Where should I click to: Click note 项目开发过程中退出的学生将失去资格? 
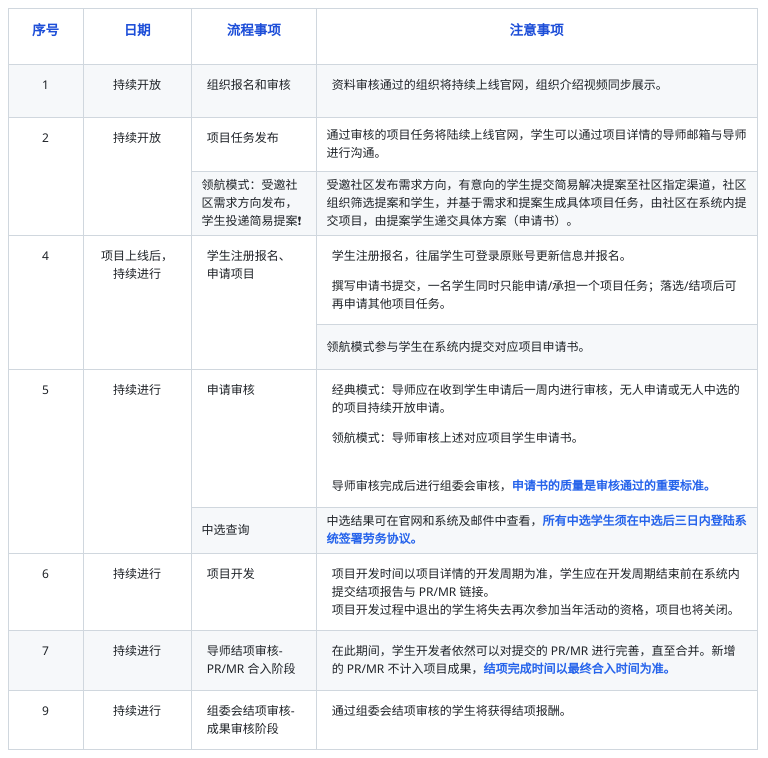(533, 610)
